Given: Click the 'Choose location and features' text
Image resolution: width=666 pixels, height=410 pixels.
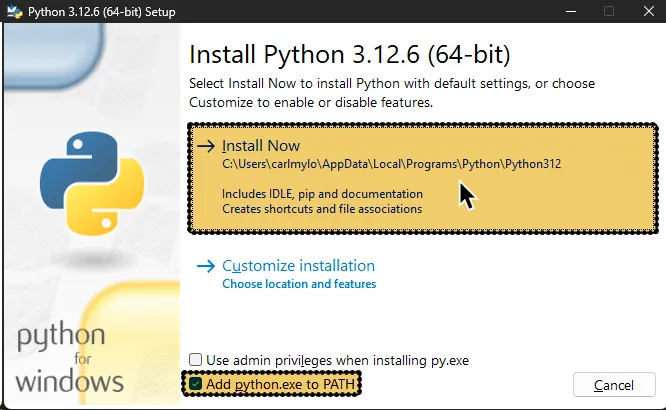Looking at the screenshot, I should [299, 284].
